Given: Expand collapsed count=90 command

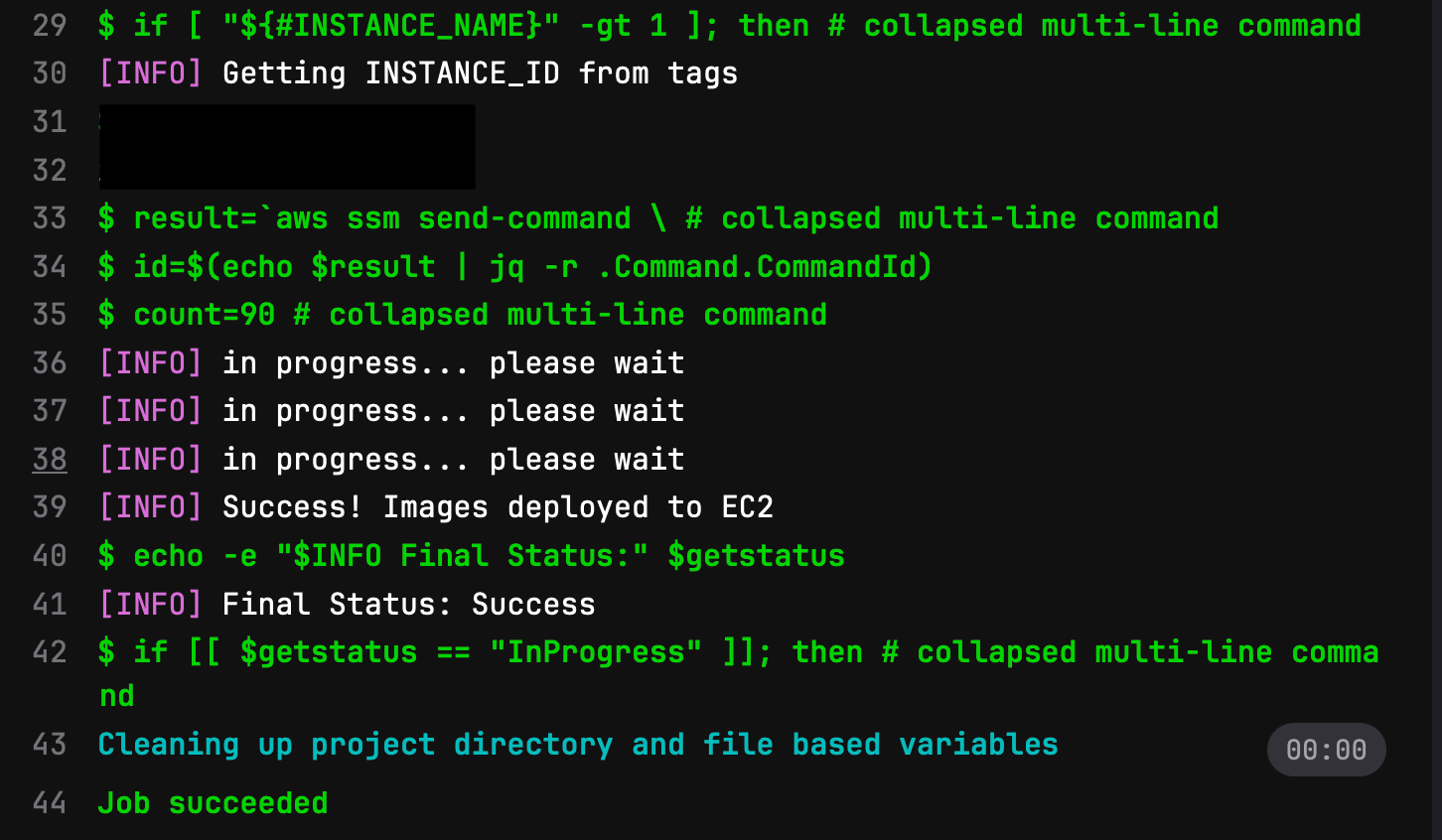Looking at the screenshot, I should (463, 315).
